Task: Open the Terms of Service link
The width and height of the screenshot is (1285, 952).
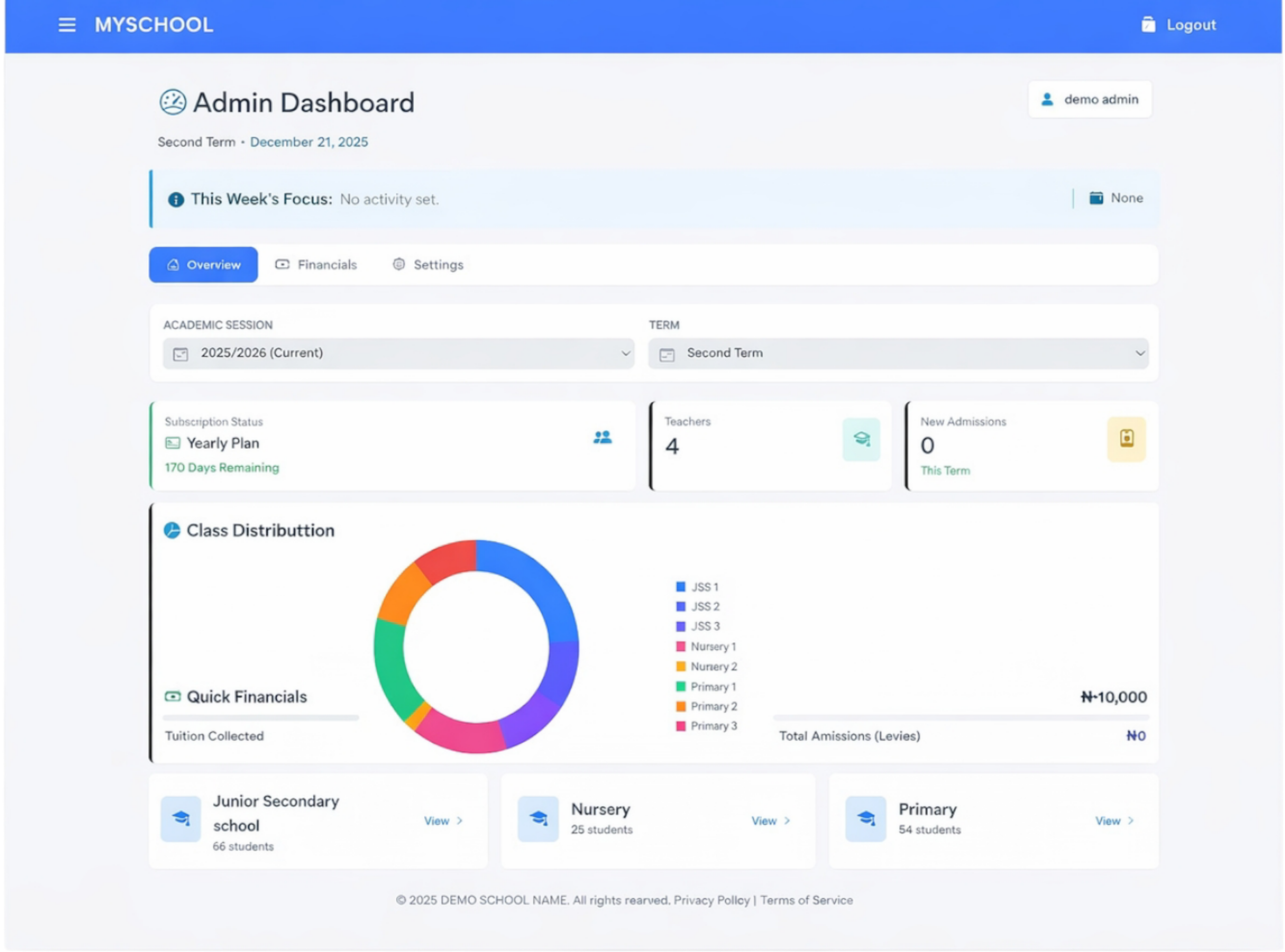Action: [x=806, y=900]
